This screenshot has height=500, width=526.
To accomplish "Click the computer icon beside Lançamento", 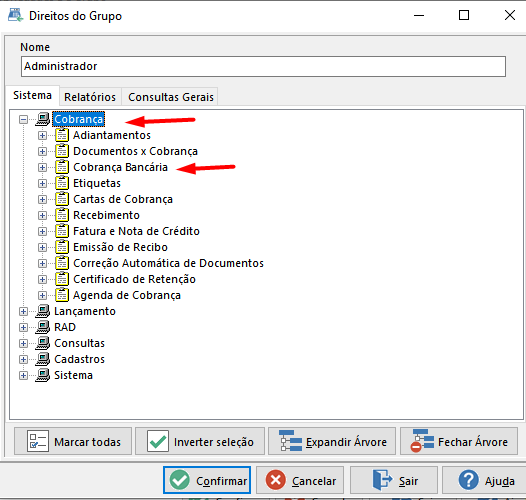I will [x=43, y=311].
